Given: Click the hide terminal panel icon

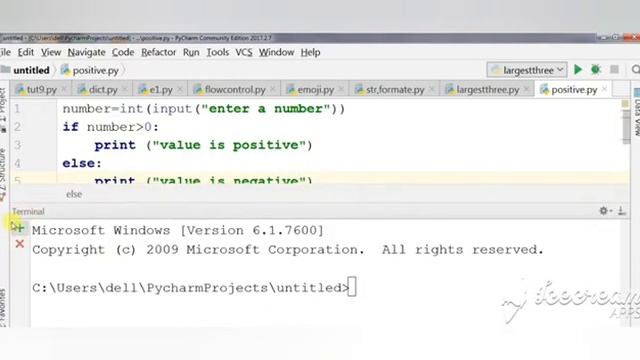Looking at the screenshot, I should point(622,211).
